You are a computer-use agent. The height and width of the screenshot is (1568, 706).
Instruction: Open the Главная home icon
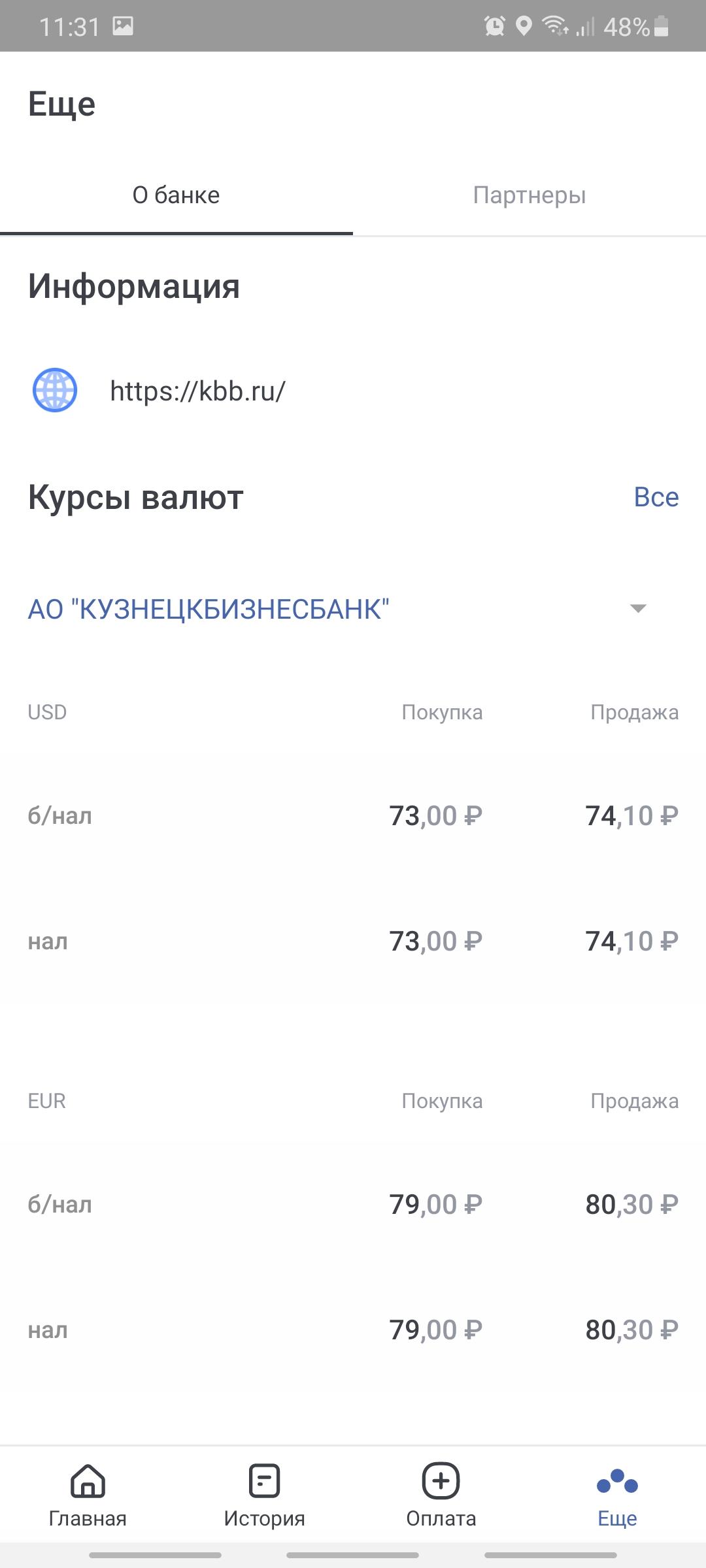88,1480
